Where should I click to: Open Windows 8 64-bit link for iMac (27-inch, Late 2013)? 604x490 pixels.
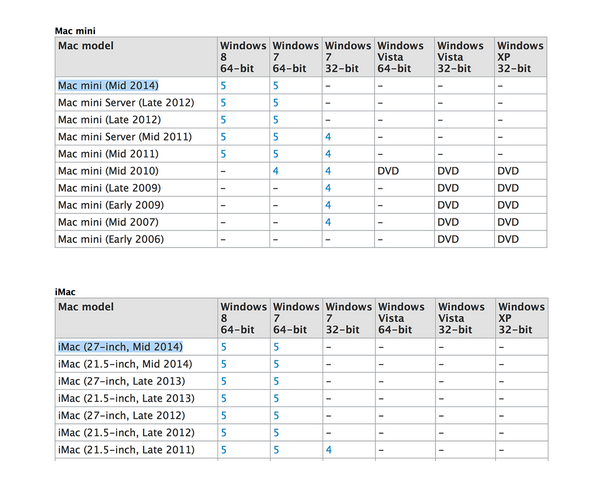tap(223, 381)
